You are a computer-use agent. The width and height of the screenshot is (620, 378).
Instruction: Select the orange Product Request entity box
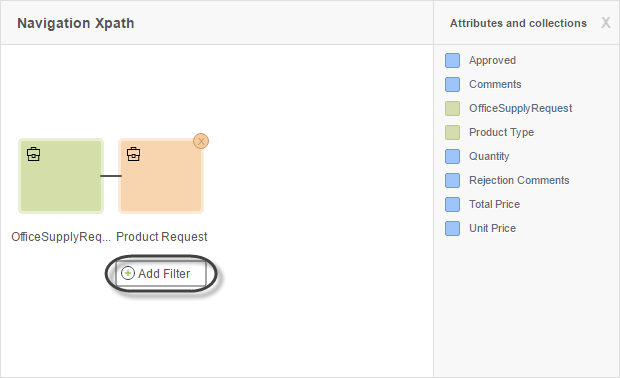coord(161,176)
